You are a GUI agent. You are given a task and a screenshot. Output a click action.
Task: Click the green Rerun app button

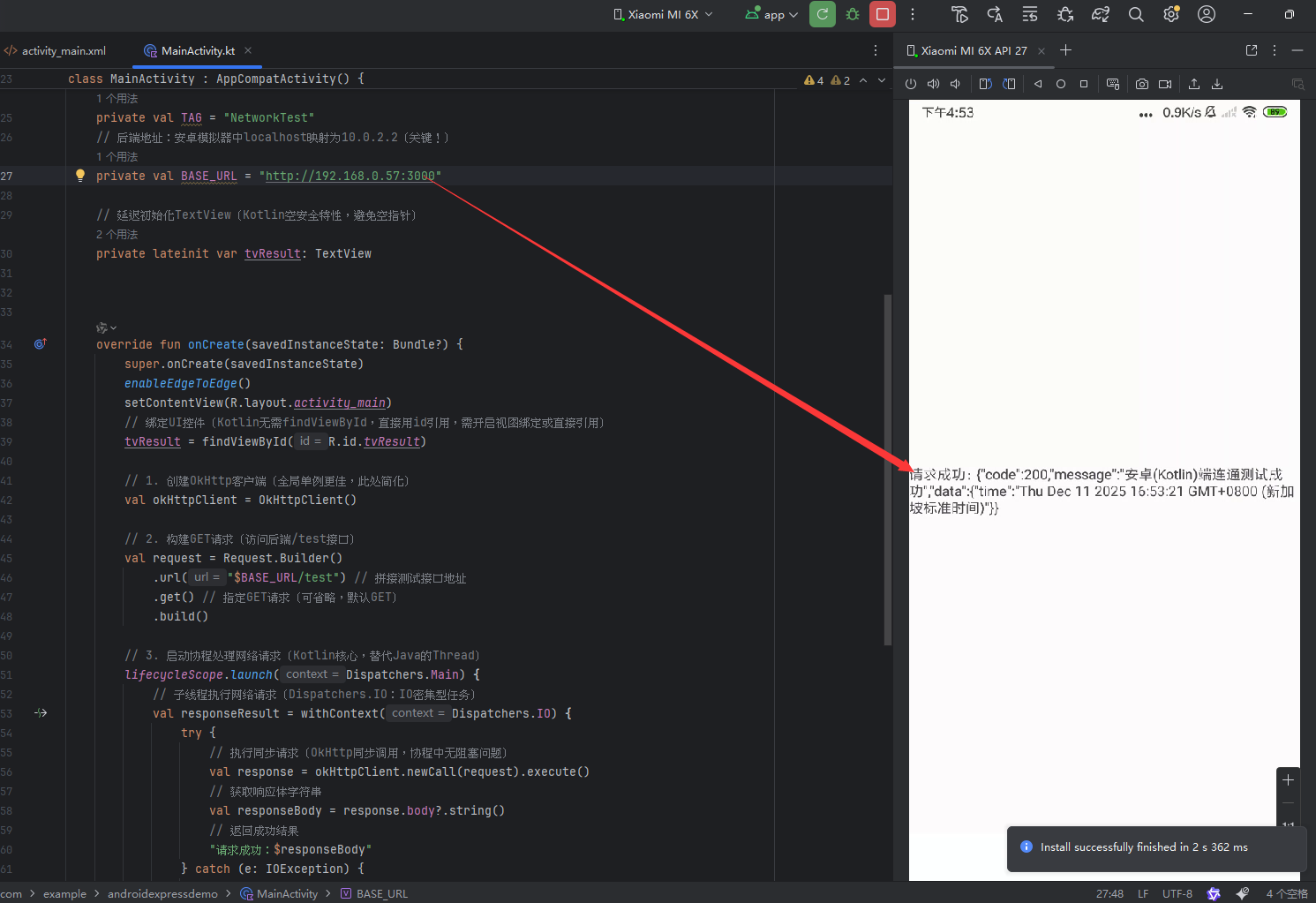click(822, 14)
